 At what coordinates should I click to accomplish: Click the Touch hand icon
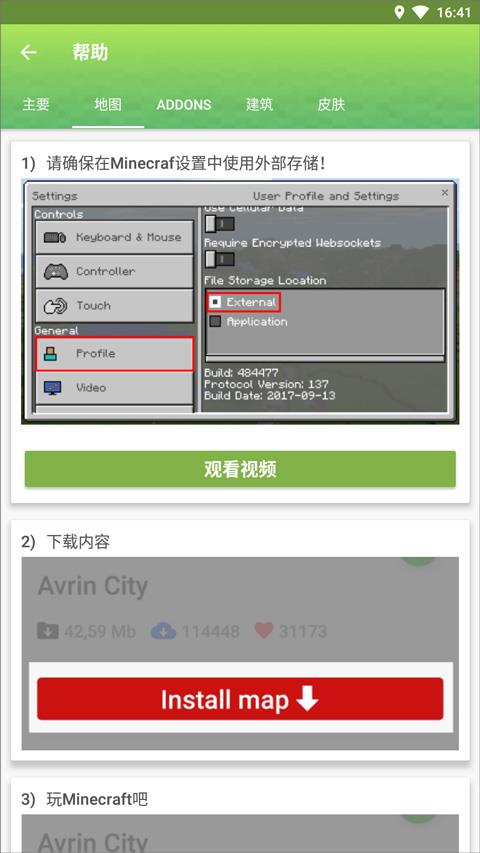[x=55, y=306]
